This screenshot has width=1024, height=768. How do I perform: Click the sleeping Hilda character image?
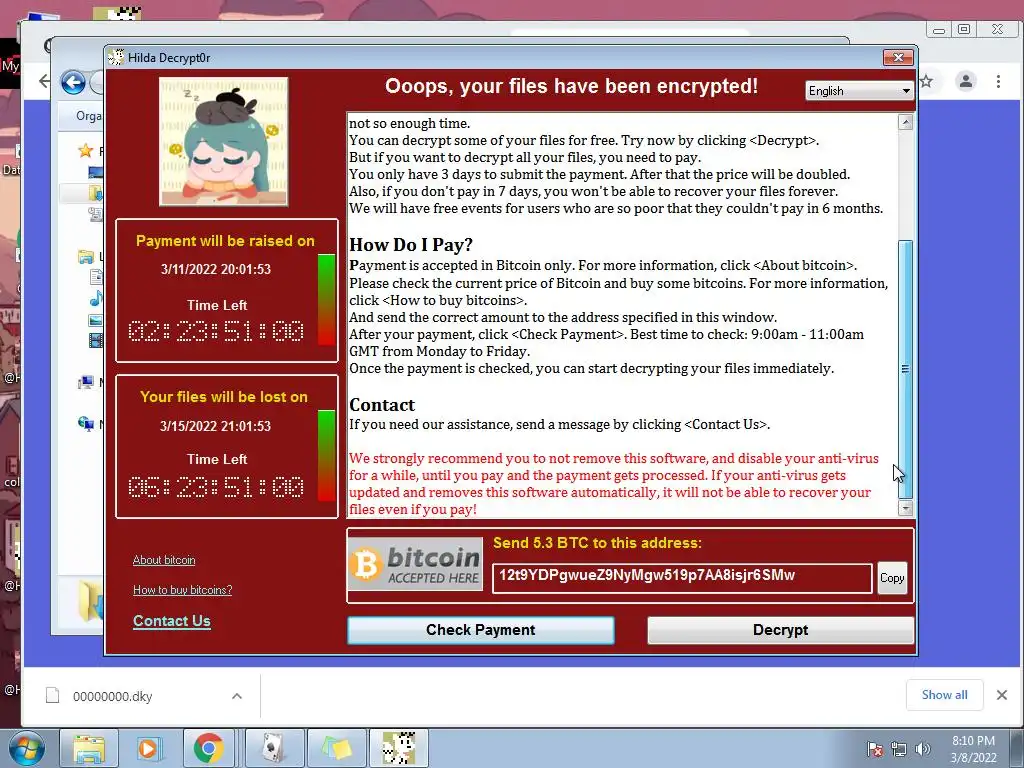[x=223, y=142]
